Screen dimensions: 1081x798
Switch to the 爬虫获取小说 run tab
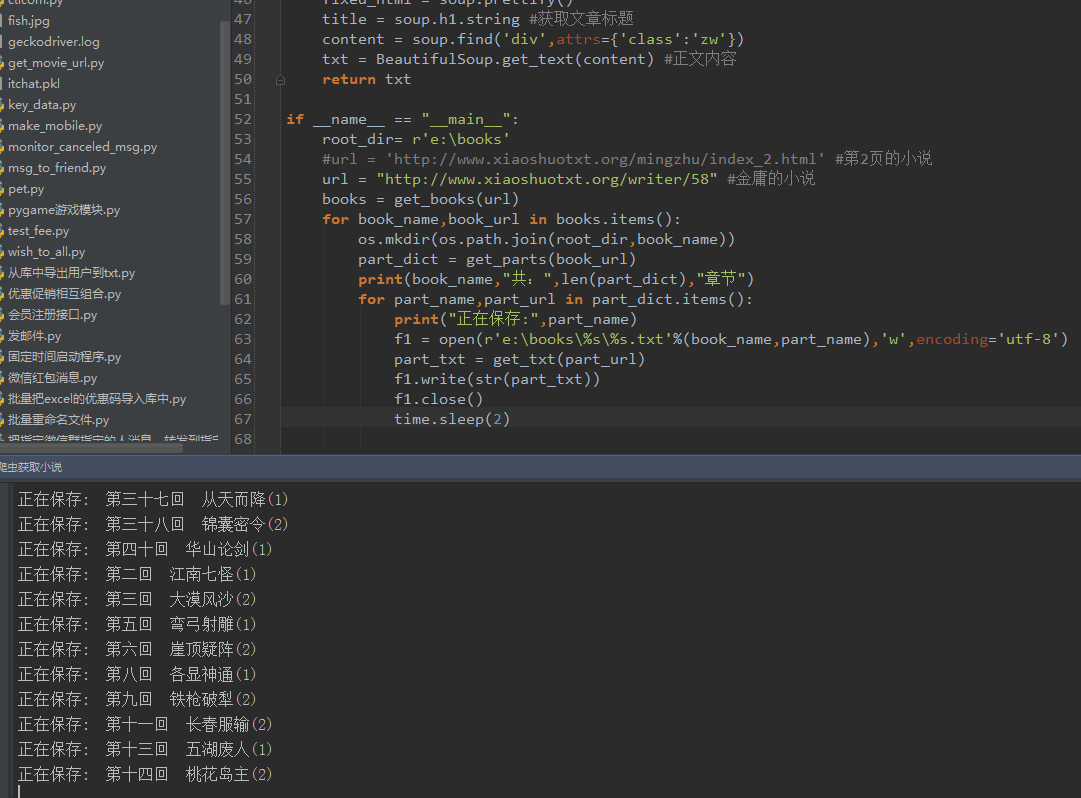pyautogui.click(x=30, y=467)
